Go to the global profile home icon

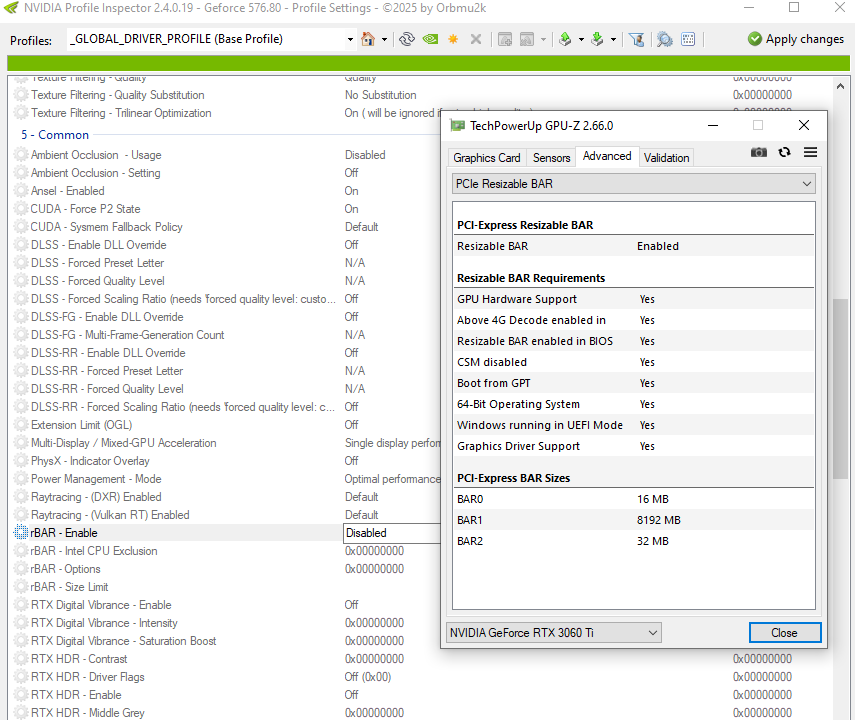(x=368, y=39)
